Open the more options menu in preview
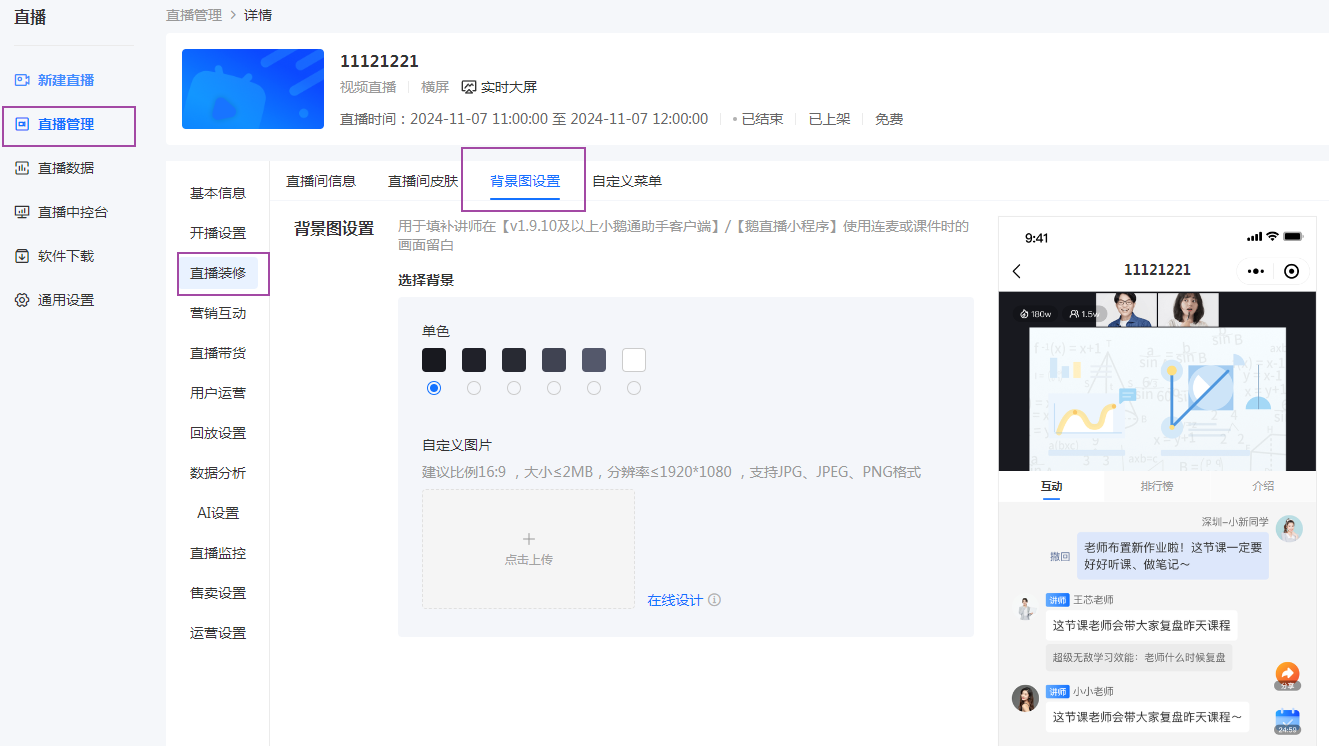 (1255, 271)
